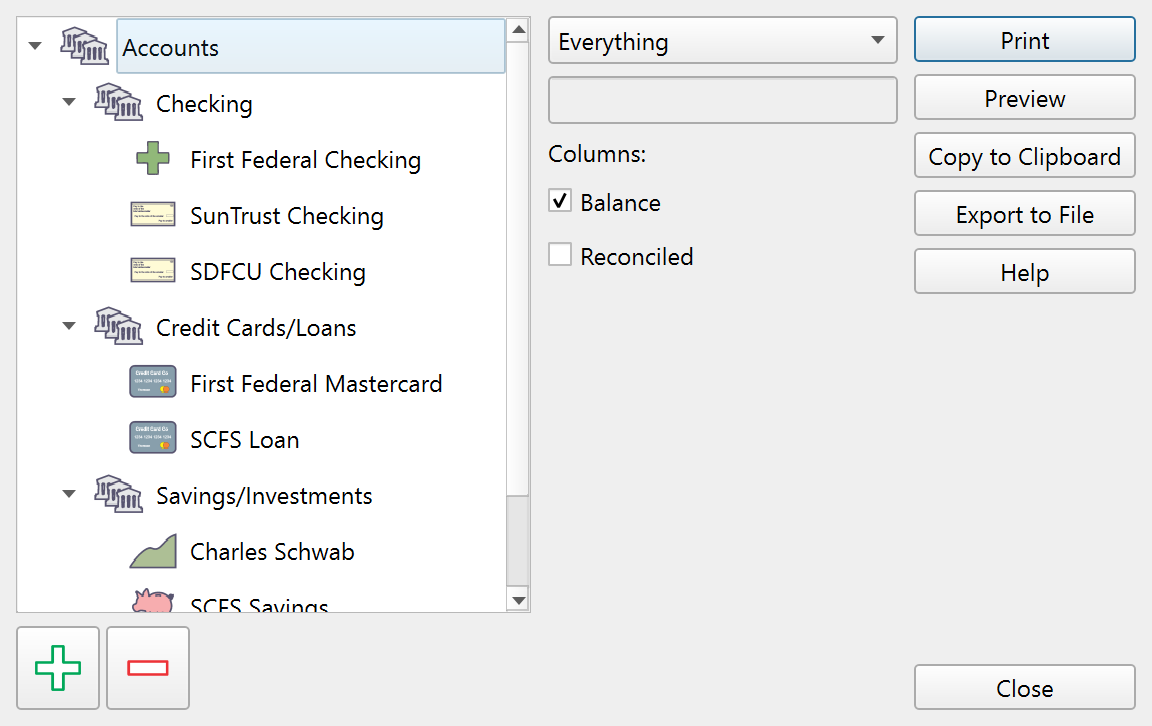Click the check icon beside SunTrust Checking
The height and width of the screenshot is (726, 1152).
click(153, 214)
